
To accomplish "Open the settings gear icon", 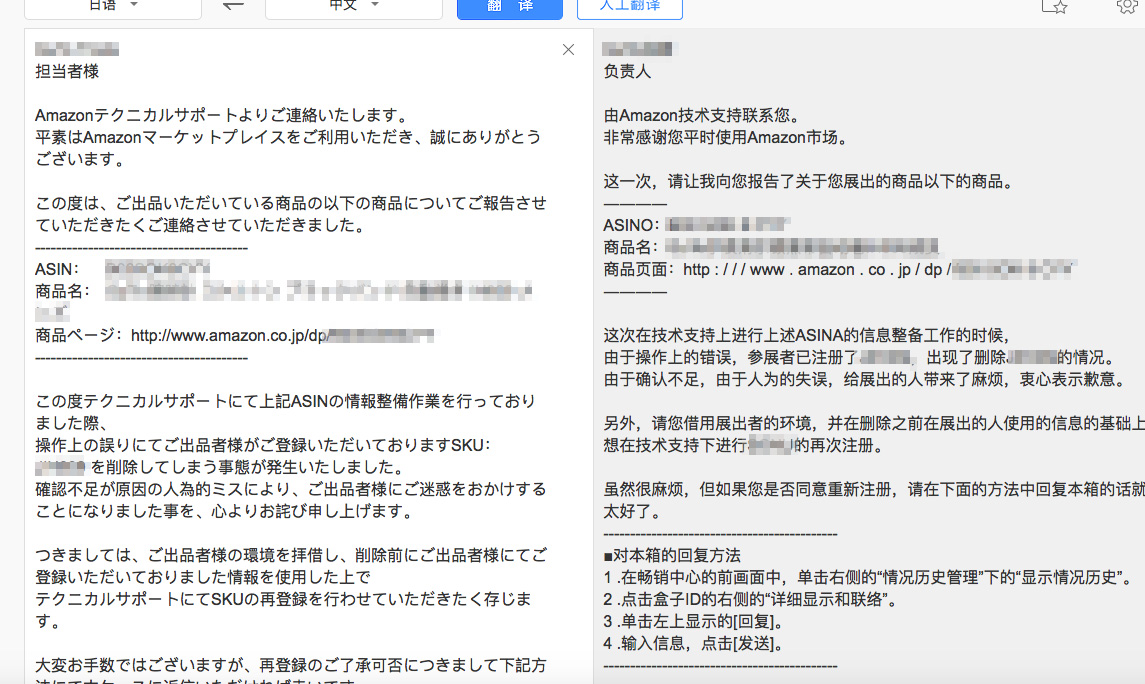I will pos(1128,6).
